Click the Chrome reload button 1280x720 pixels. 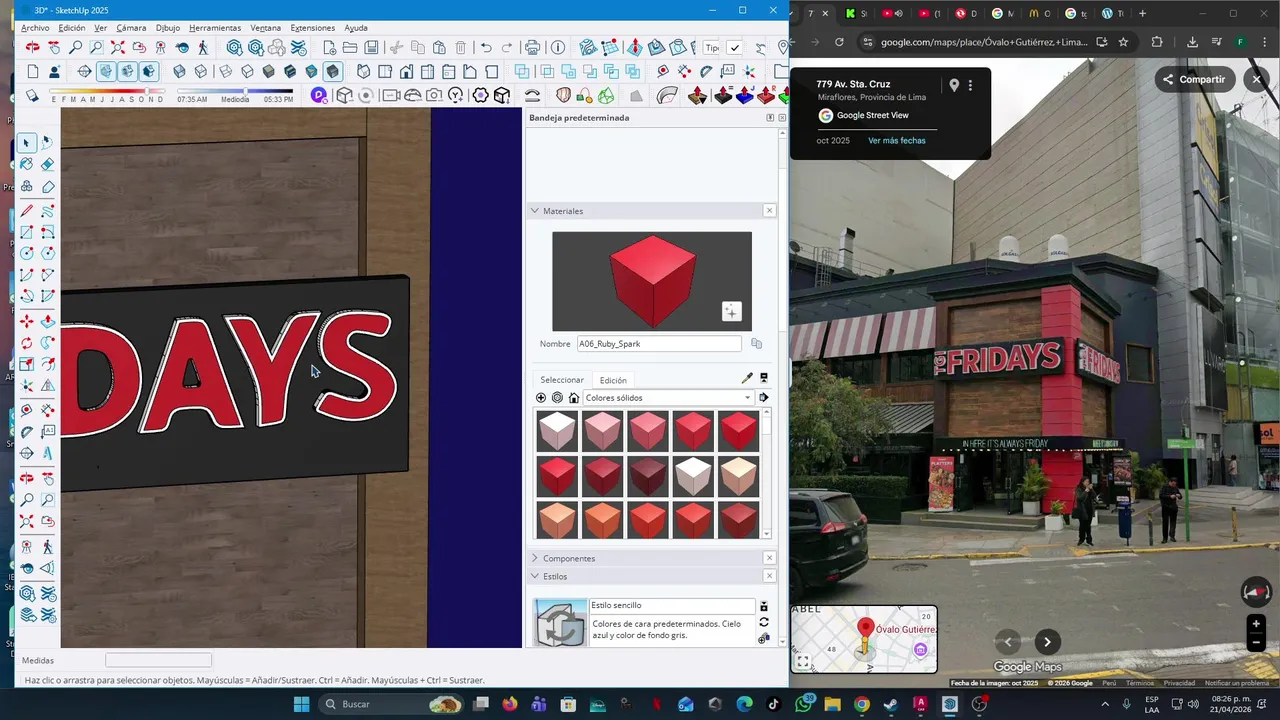(x=839, y=42)
